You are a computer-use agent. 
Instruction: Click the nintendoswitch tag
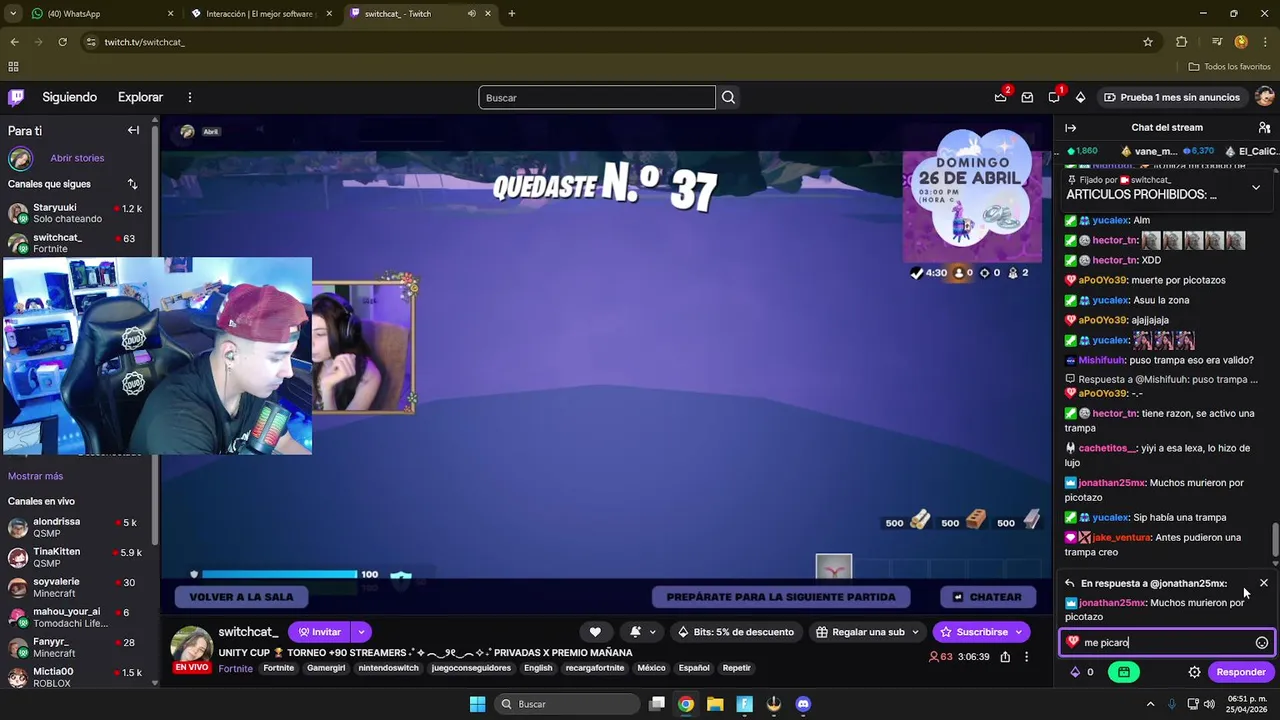pyautogui.click(x=389, y=668)
